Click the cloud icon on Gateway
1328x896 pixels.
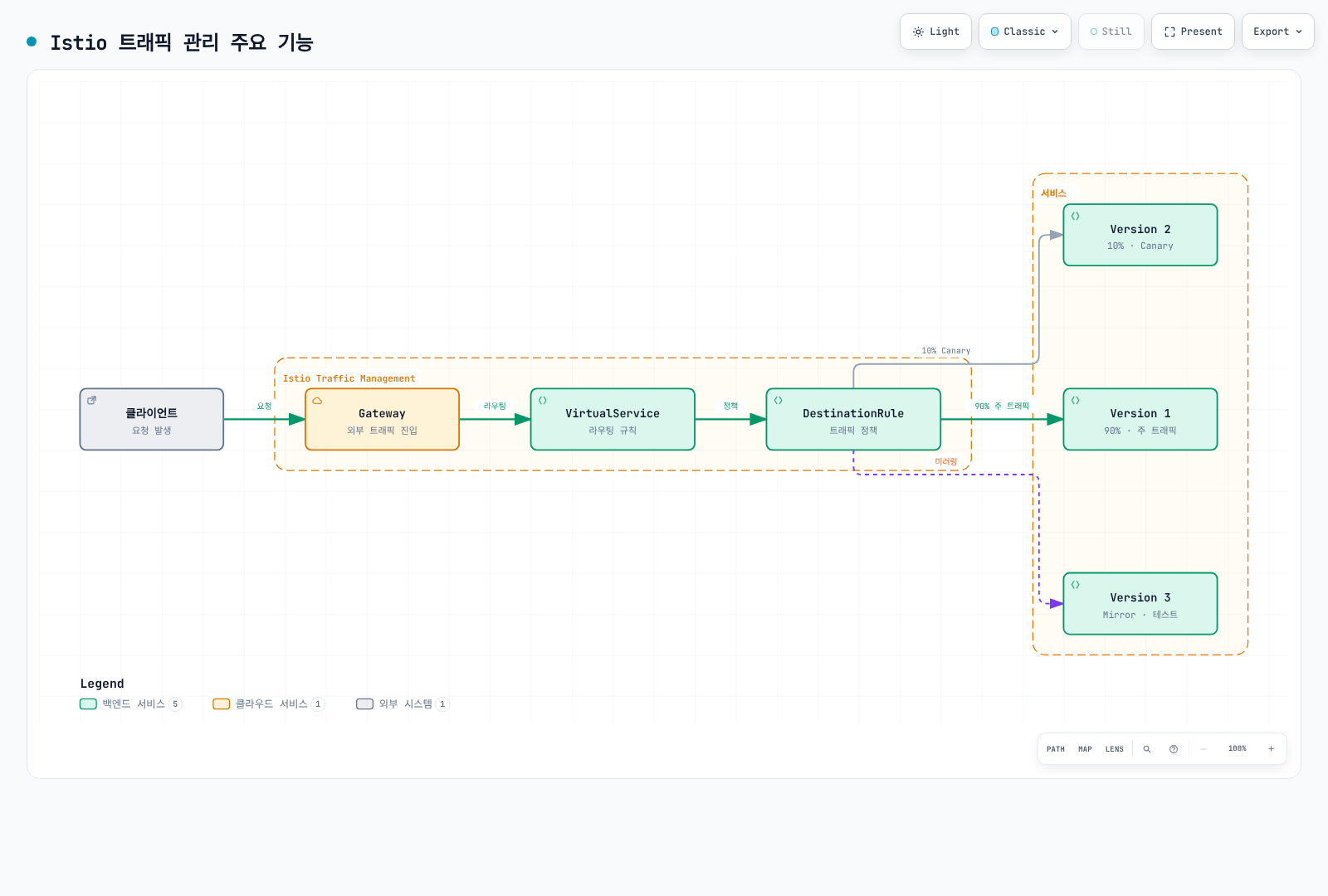(x=317, y=401)
